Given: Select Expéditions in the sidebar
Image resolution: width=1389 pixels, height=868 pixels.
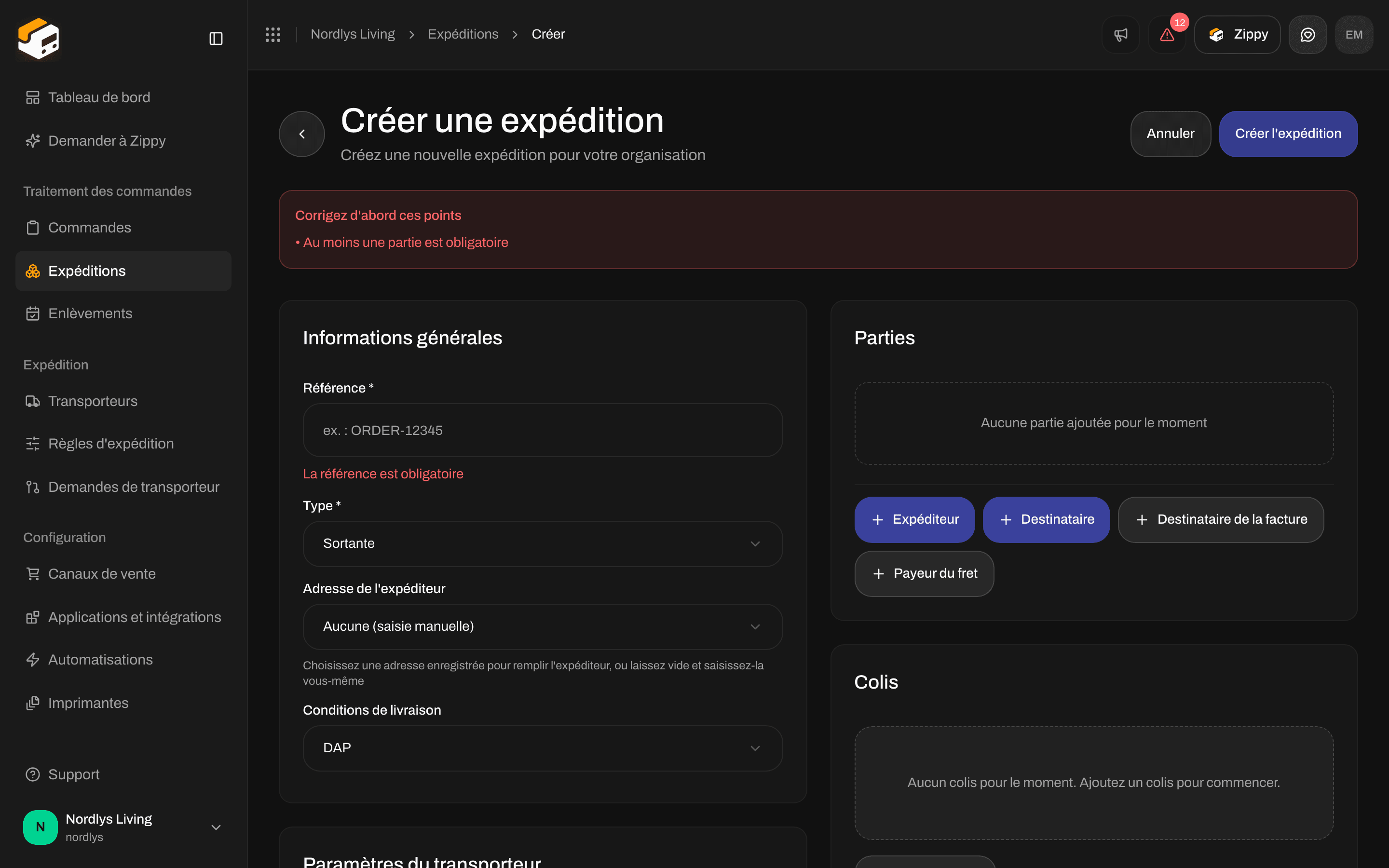Looking at the screenshot, I should (123, 271).
